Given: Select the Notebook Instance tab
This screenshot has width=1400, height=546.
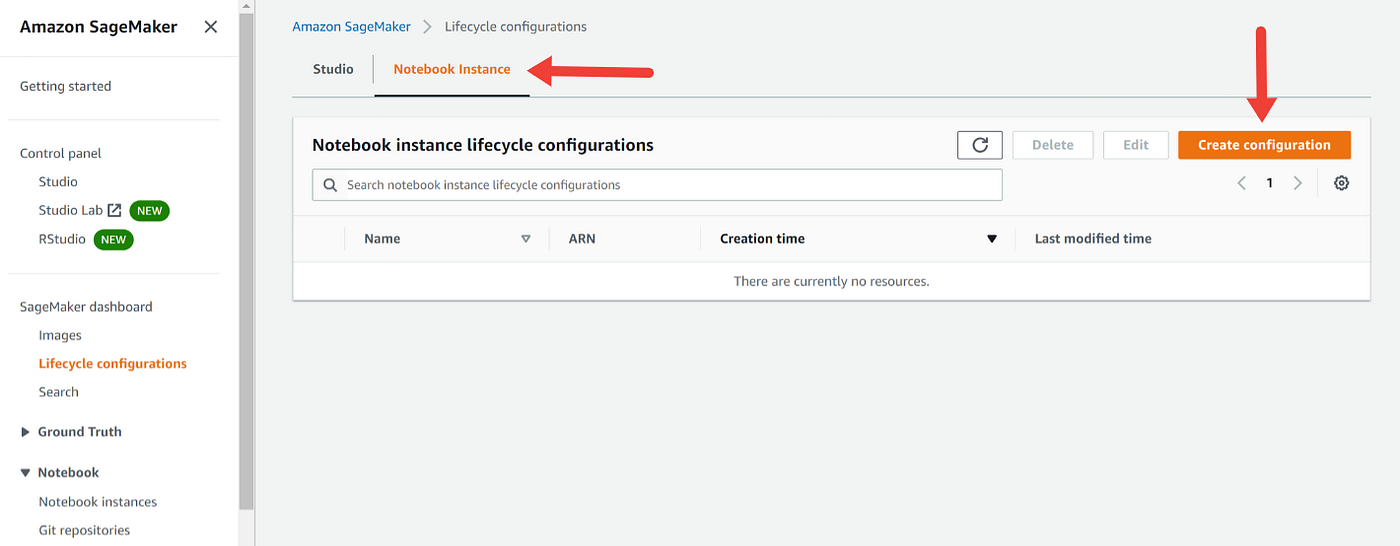Looking at the screenshot, I should click(x=452, y=69).
